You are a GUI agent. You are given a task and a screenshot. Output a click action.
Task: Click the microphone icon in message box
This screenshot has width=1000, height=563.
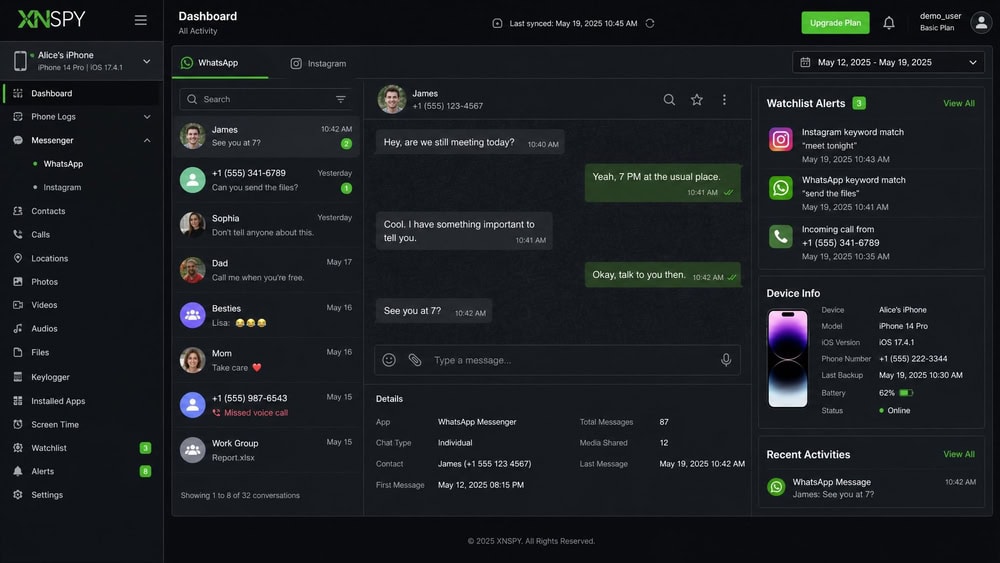click(x=726, y=360)
